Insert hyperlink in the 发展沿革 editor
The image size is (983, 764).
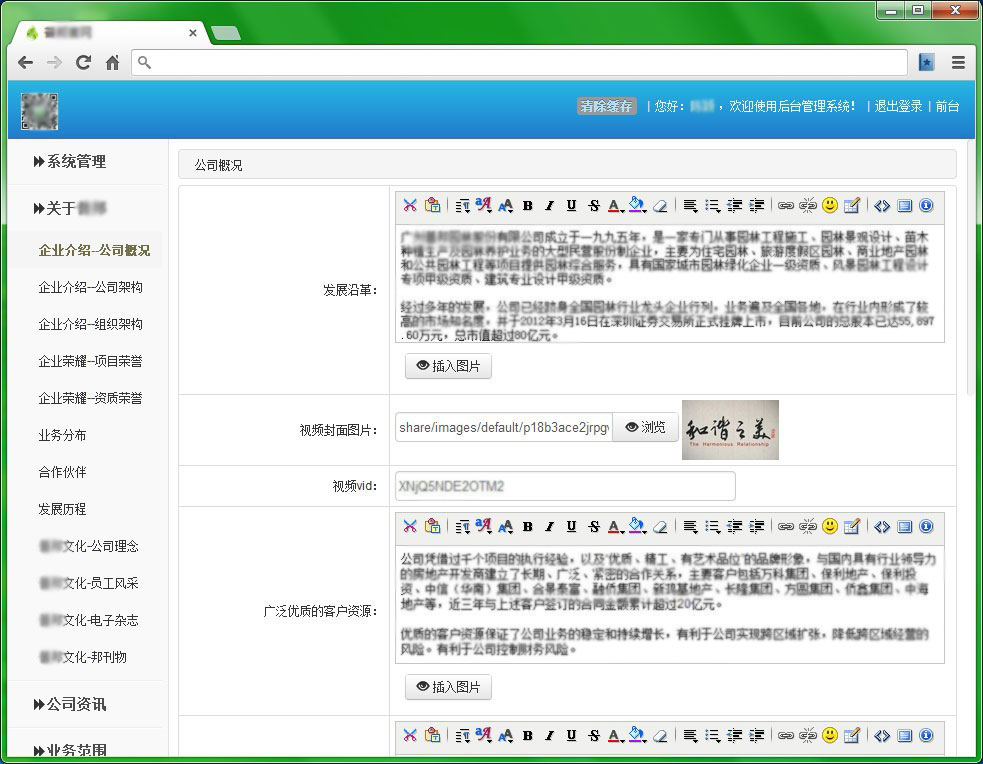tap(786, 206)
